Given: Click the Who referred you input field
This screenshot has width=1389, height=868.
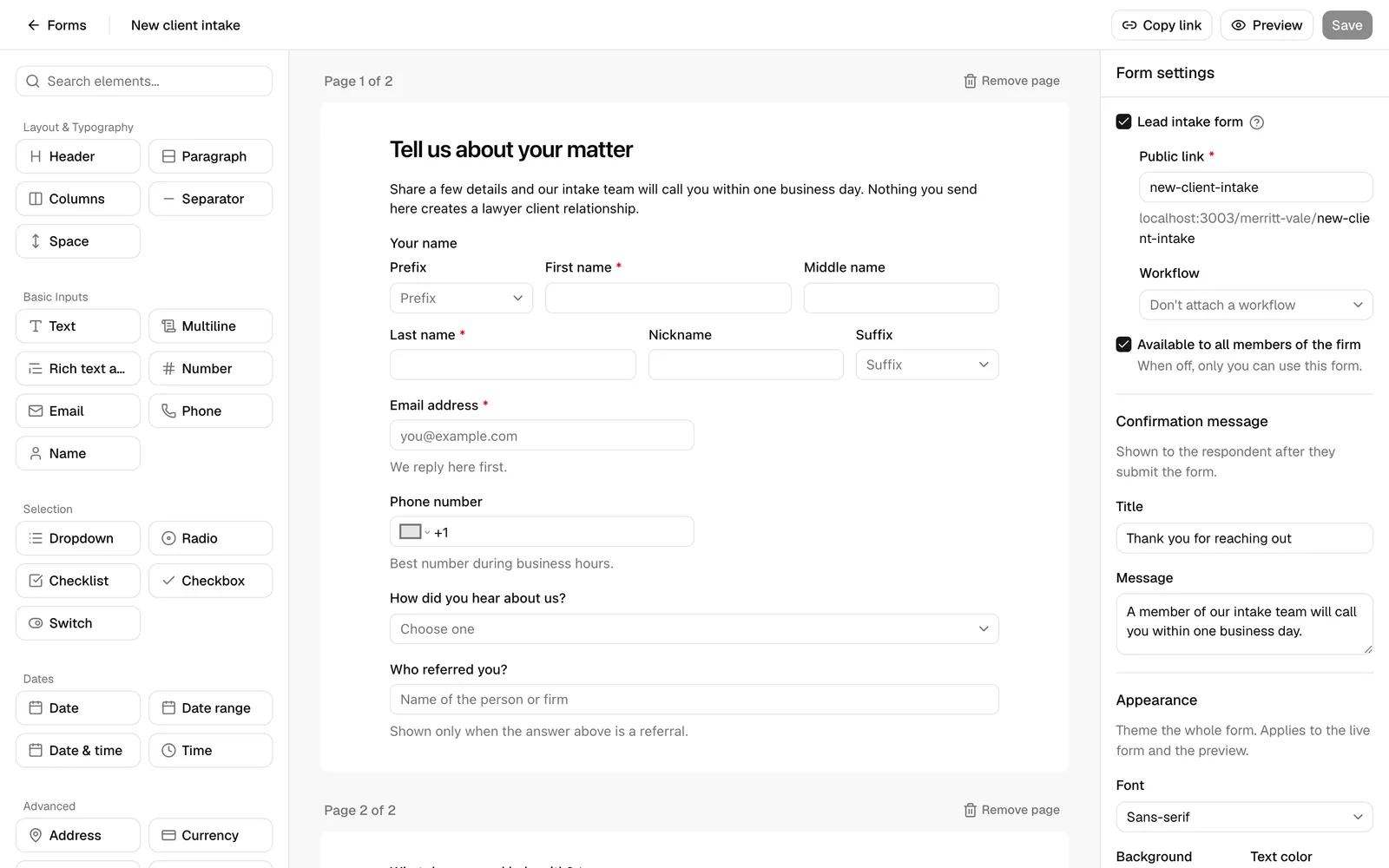Looking at the screenshot, I should pos(694,700).
